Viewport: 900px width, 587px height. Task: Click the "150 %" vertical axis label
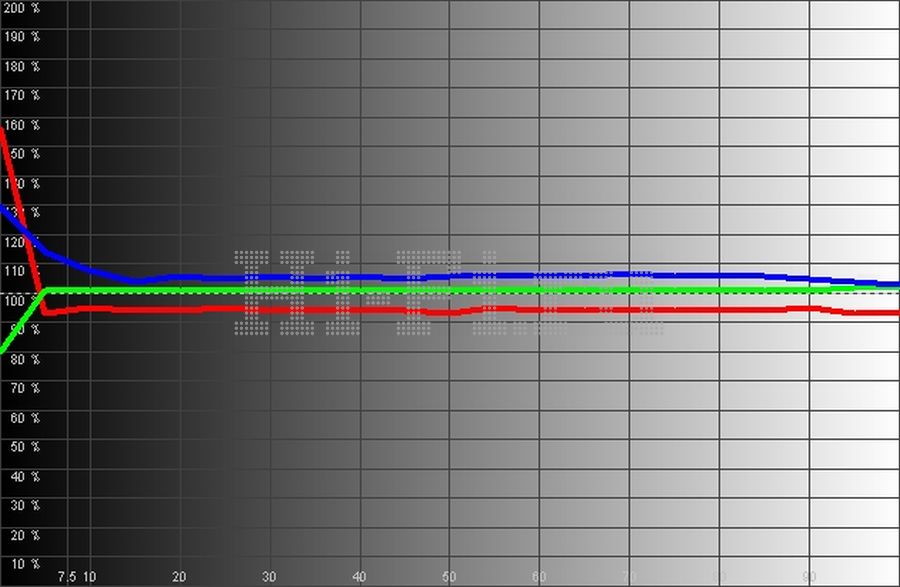tap(22, 155)
